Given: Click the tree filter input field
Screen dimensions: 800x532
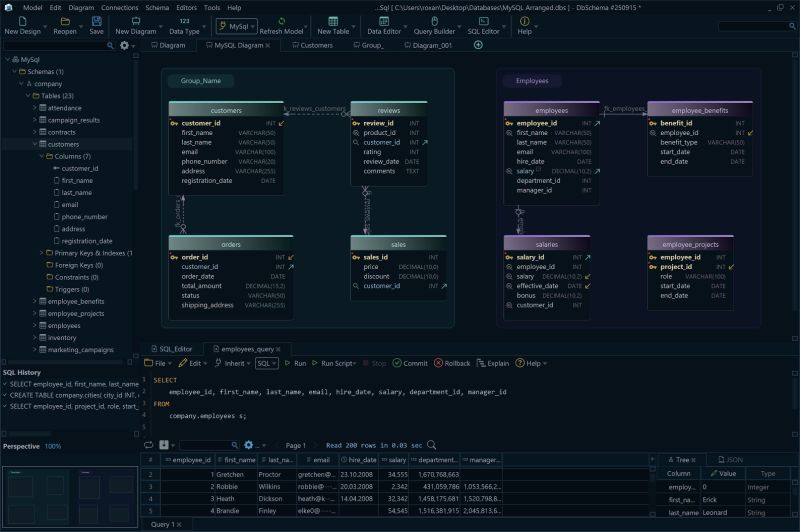Looking at the screenshot, I should [x=55, y=45].
